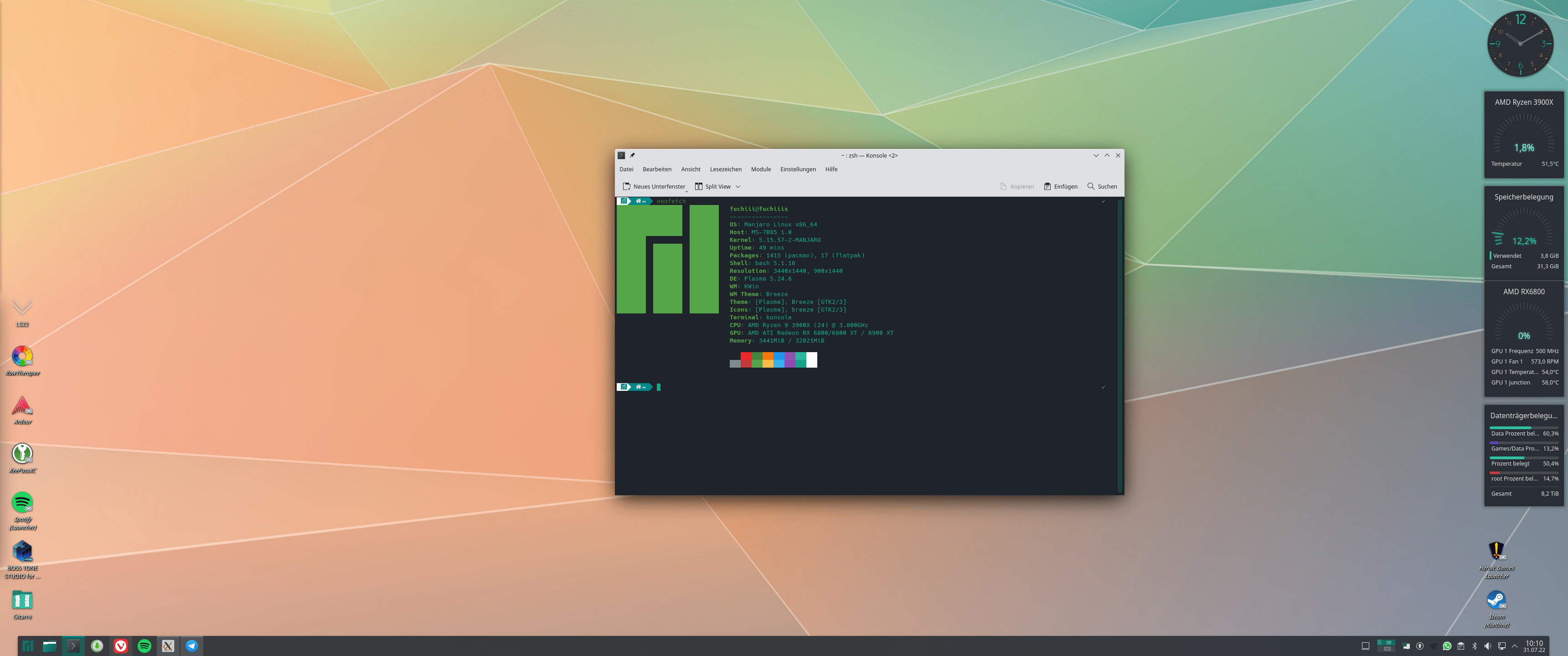Open the Module menu
This screenshot has height=656, width=1568.
[x=760, y=169]
